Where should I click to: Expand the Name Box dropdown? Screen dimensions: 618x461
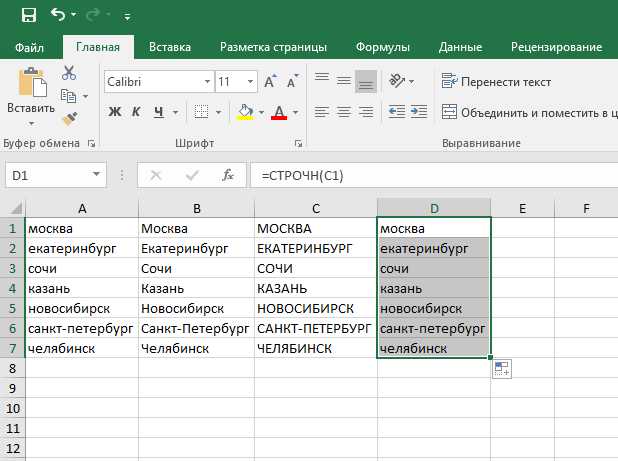(96, 174)
